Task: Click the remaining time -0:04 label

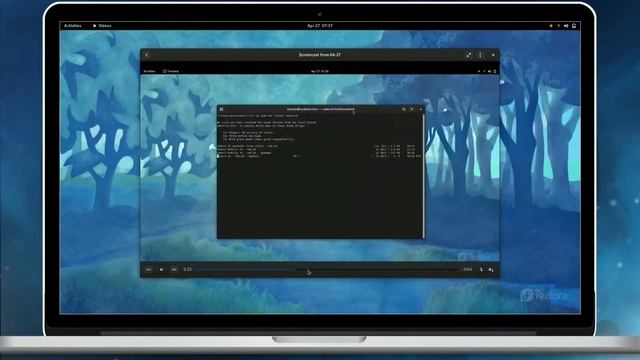Action: pyautogui.click(x=467, y=269)
